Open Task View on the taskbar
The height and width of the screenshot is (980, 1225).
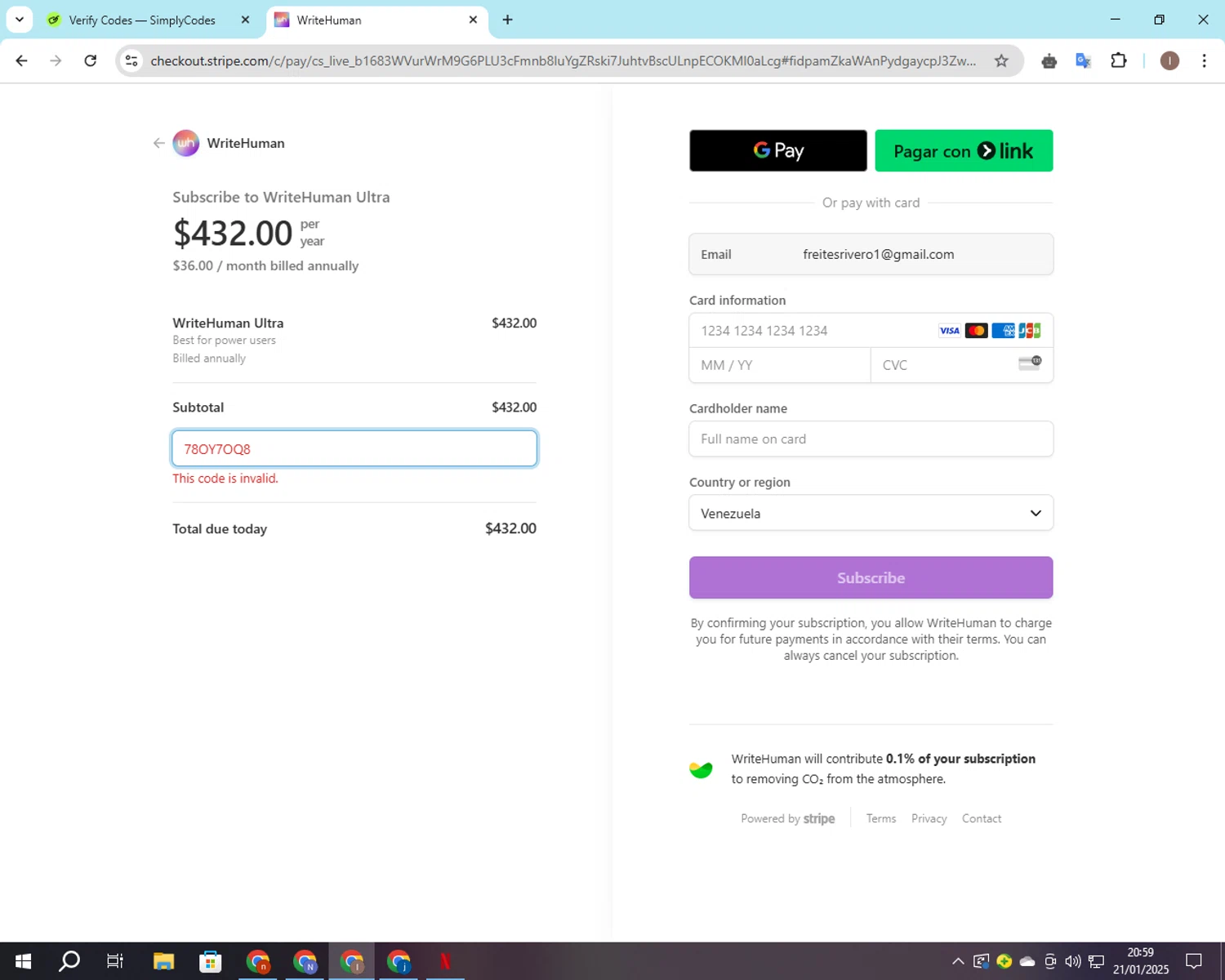coord(115,961)
